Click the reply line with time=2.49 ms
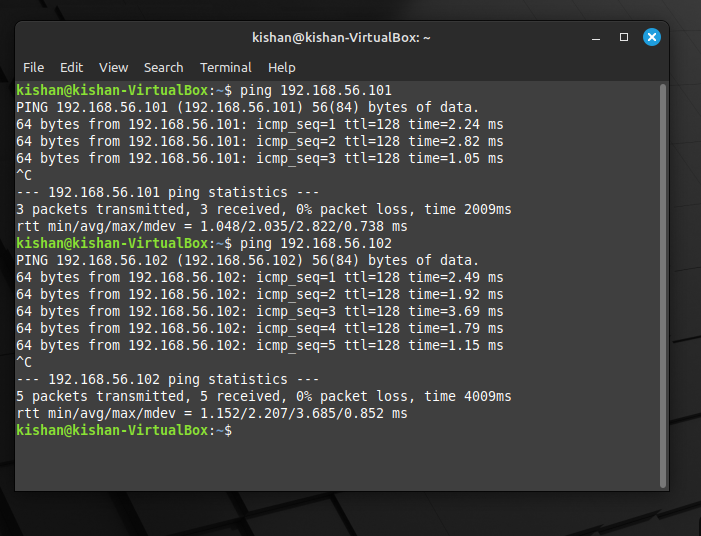 (260, 277)
